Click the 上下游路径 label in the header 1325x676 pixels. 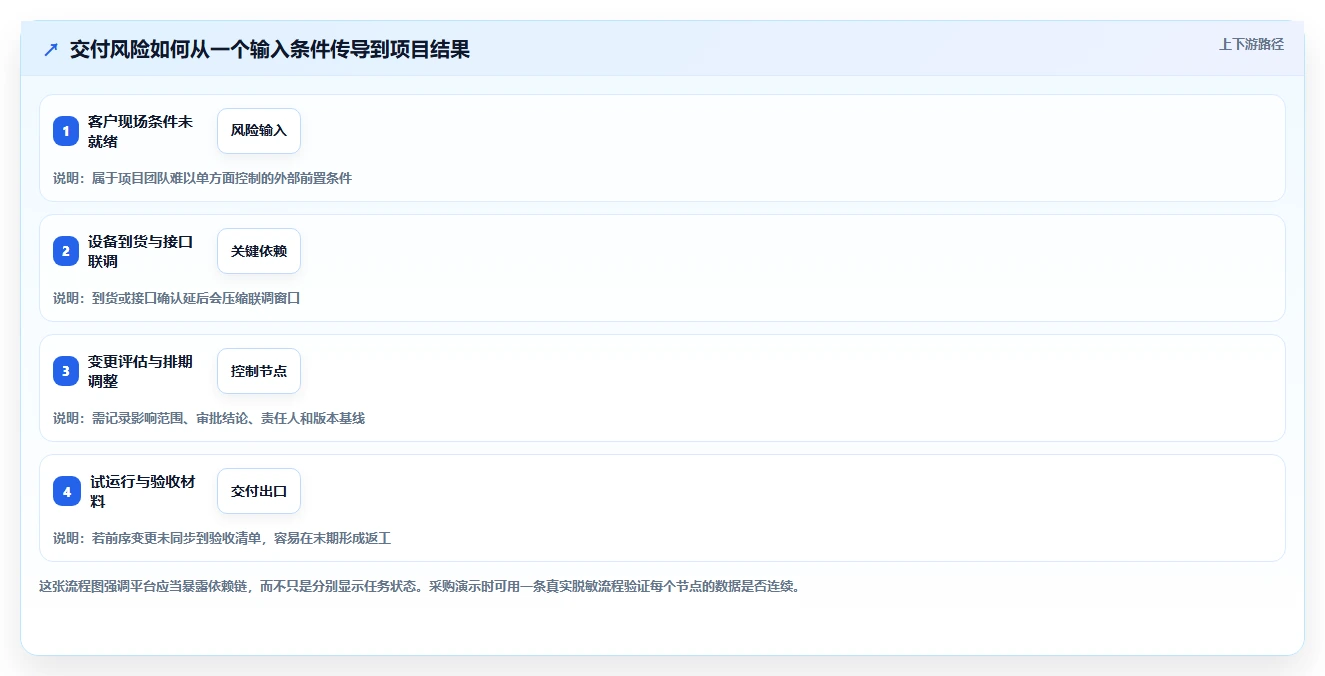click(x=1251, y=45)
